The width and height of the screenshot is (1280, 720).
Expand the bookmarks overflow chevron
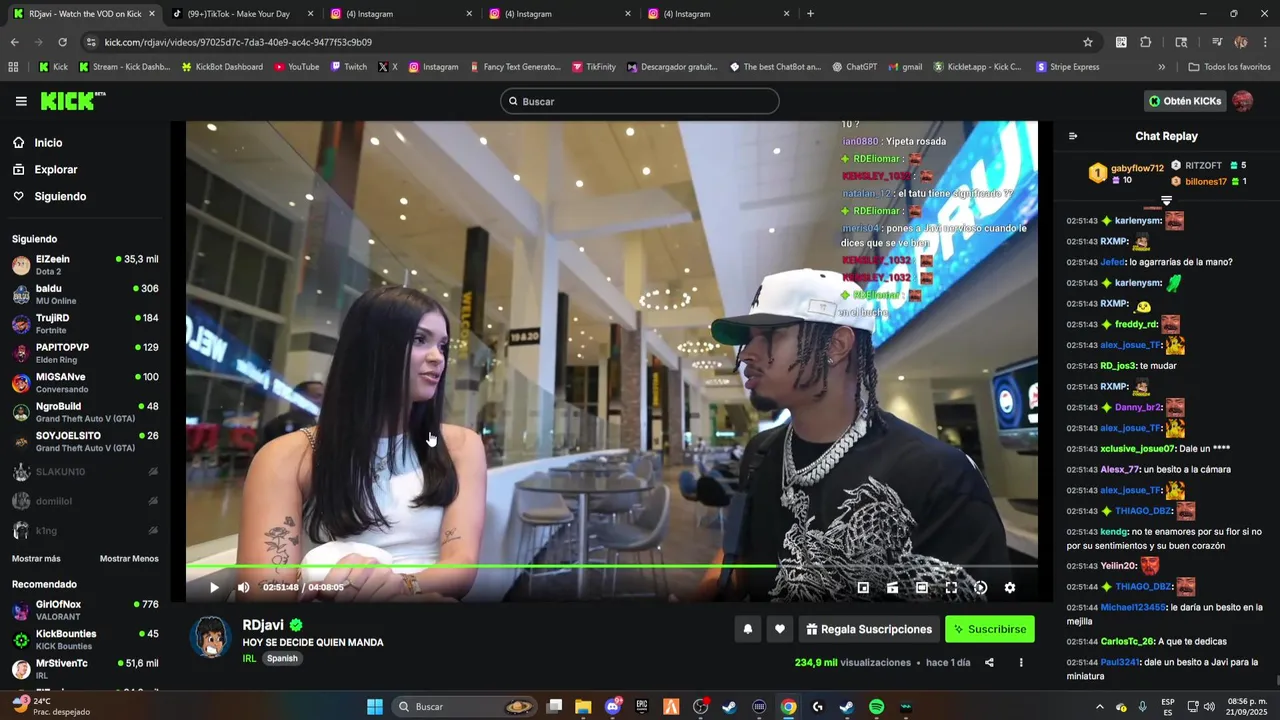1161,67
